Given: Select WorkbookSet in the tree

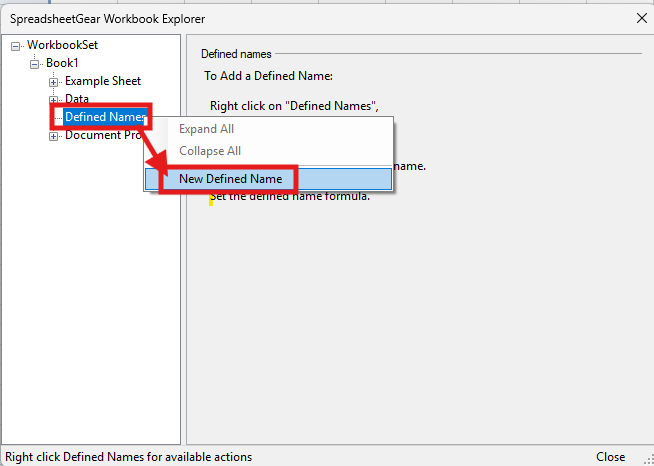Looking at the screenshot, I should 62,45.
